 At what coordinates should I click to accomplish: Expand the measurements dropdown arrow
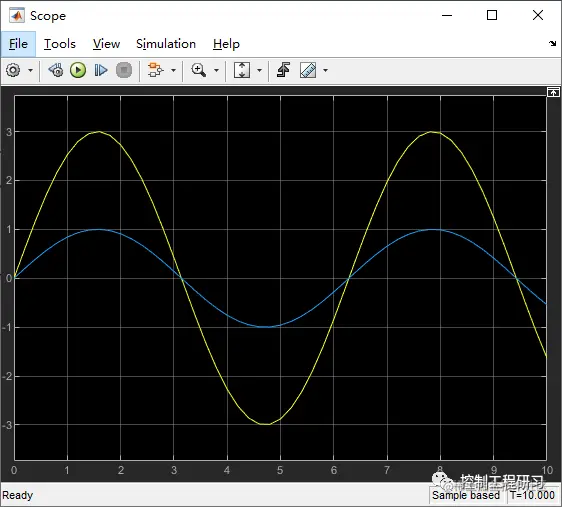pos(325,70)
